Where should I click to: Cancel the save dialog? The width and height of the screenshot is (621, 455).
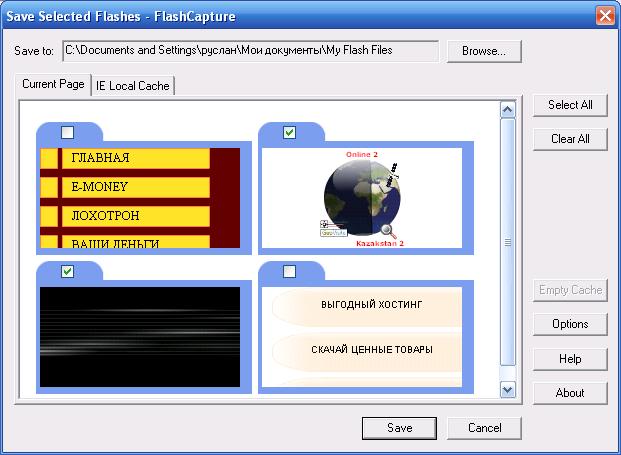pos(484,428)
